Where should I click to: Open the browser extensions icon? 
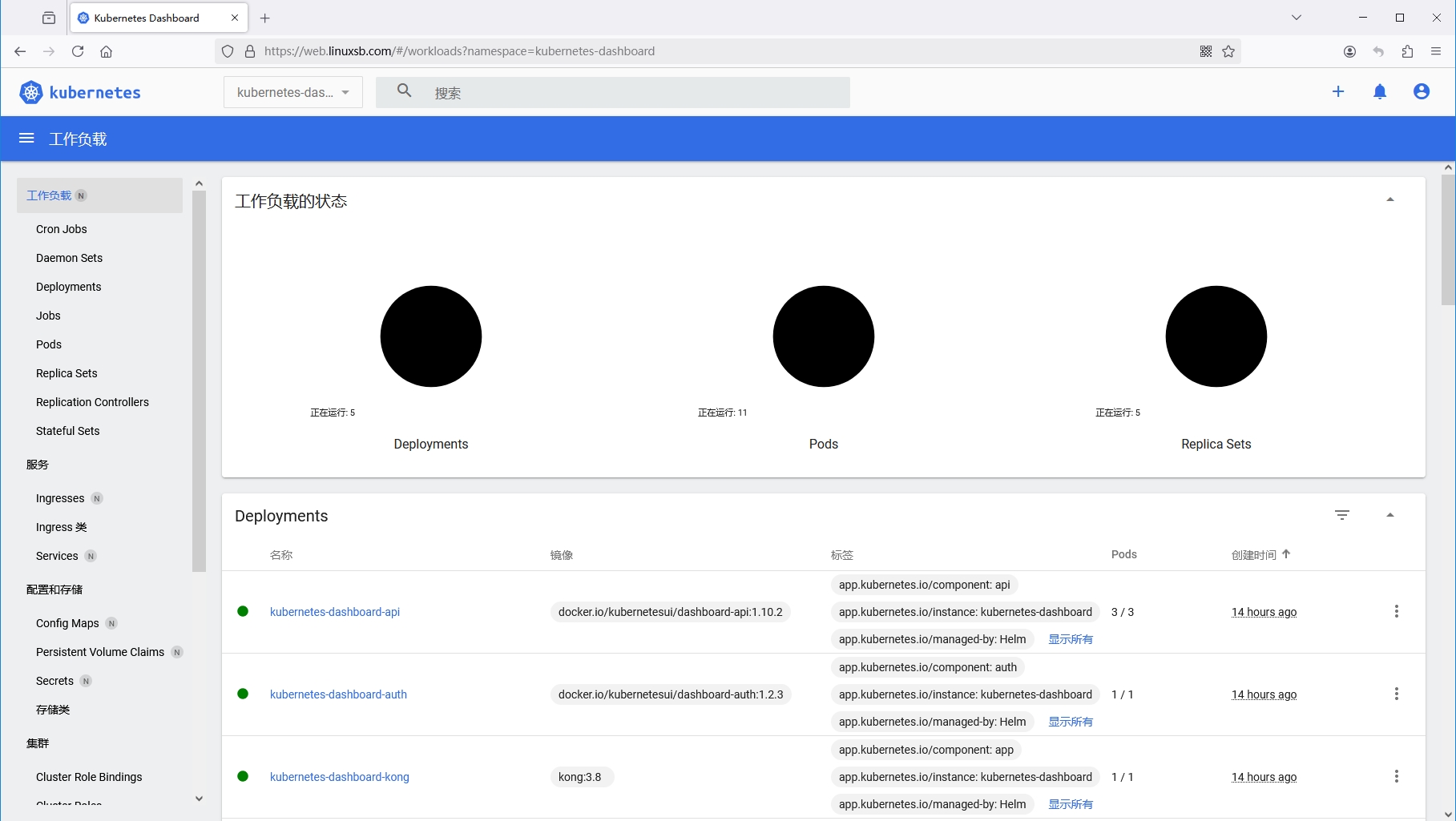pos(1408,51)
